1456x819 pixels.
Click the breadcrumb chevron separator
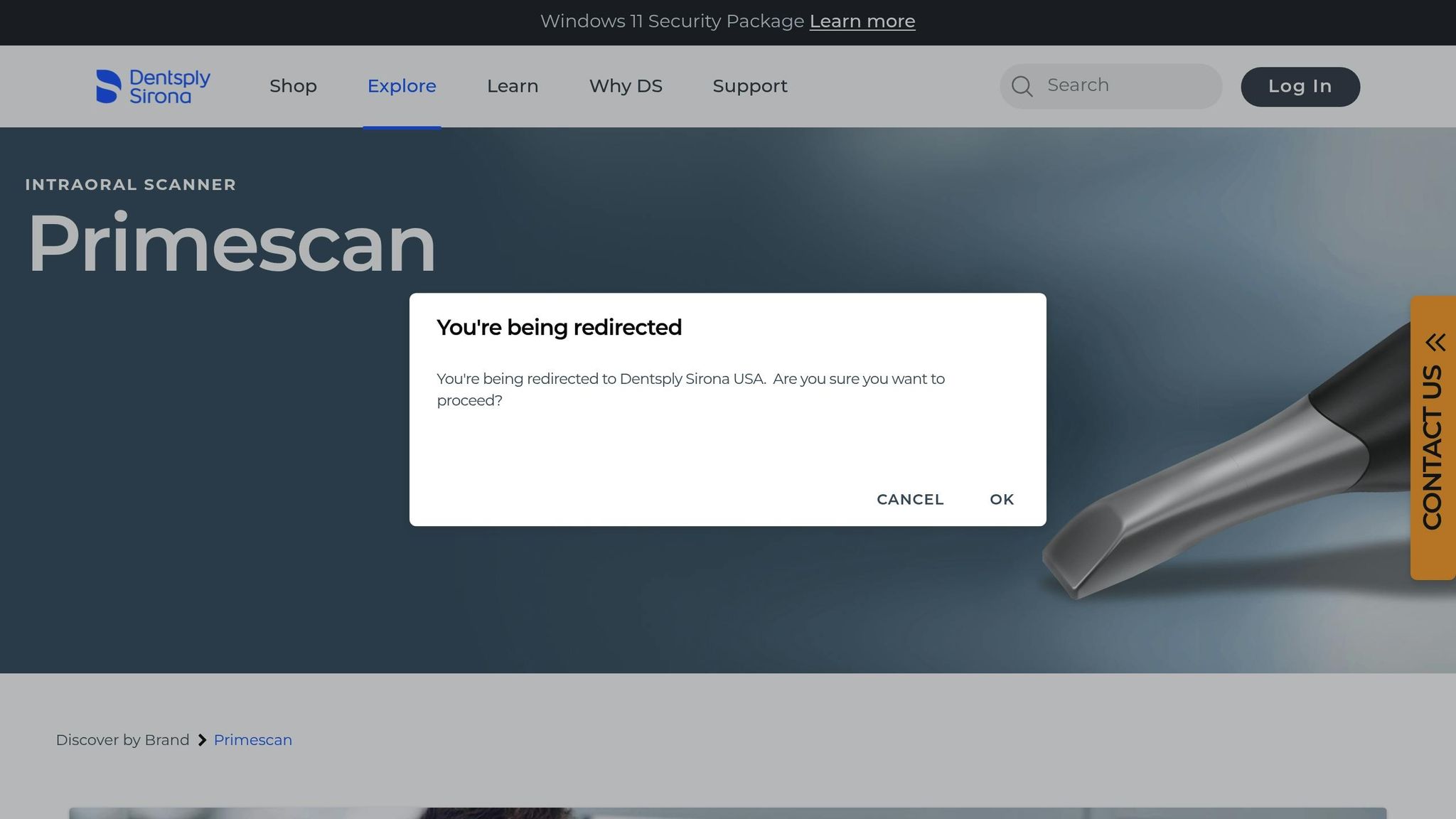coord(202,740)
